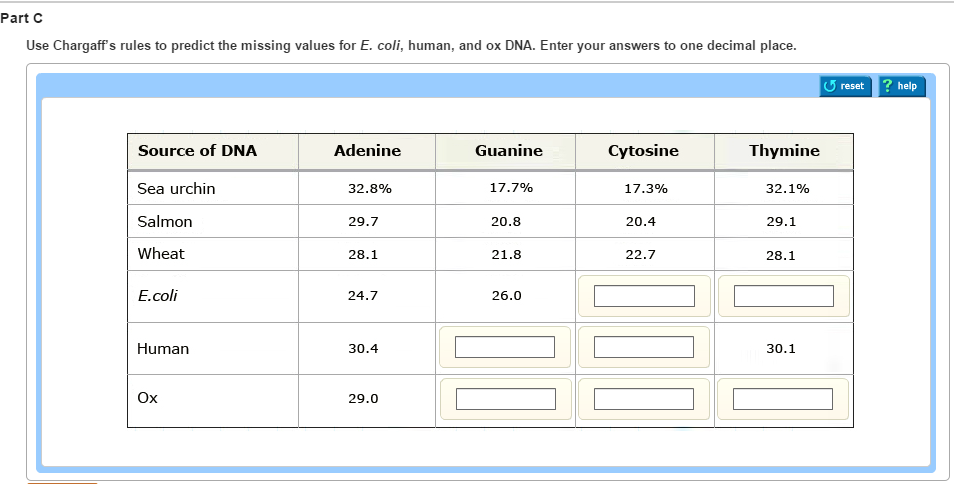Select the Adenine column header
The height and width of the screenshot is (484, 954).
367,151
